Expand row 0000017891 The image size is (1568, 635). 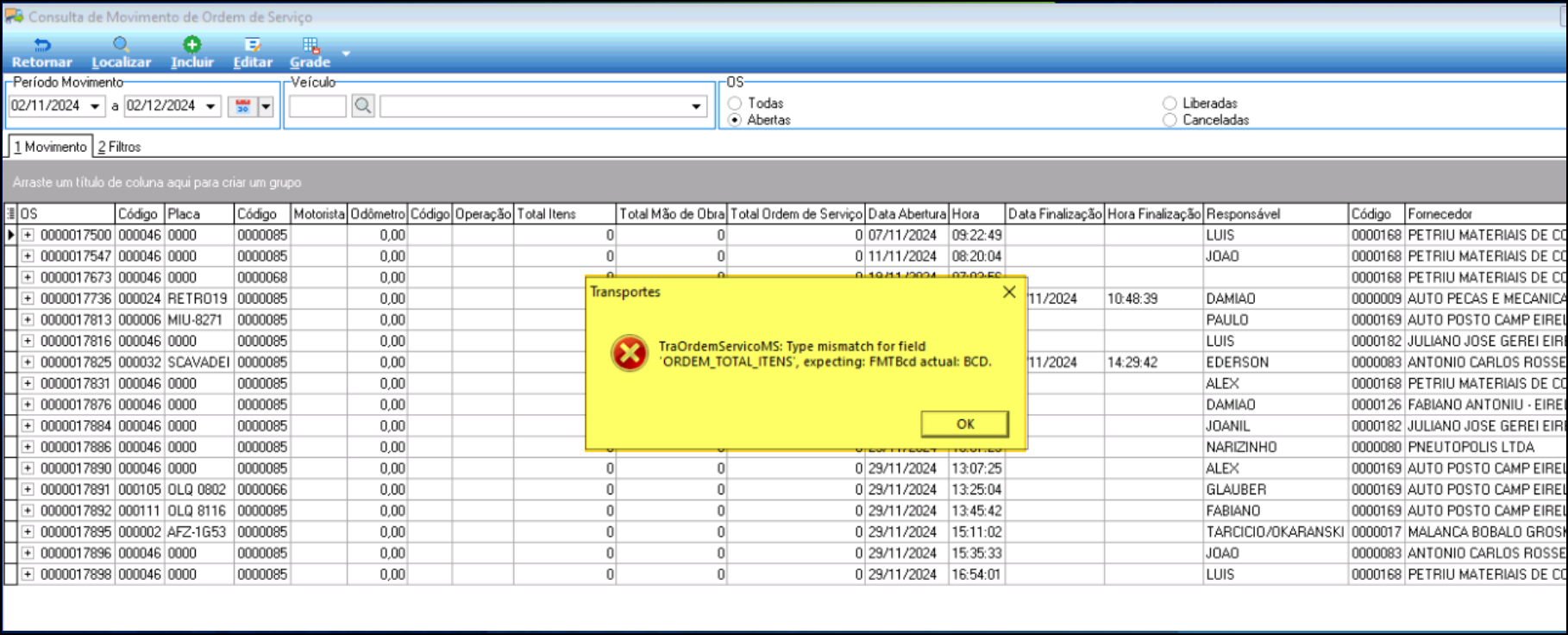point(28,489)
